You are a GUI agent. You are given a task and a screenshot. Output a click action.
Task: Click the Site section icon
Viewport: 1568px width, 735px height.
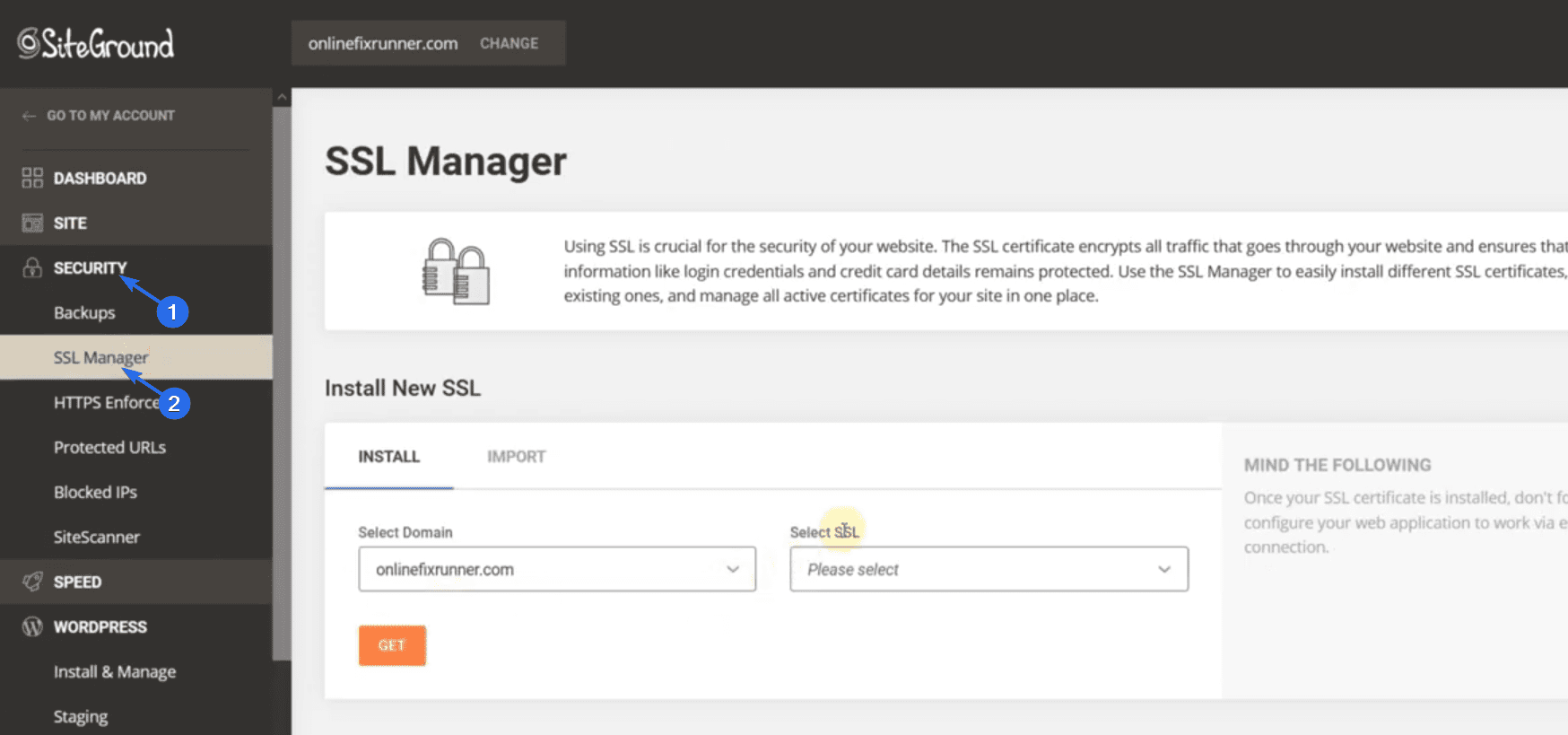(x=32, y=223)
